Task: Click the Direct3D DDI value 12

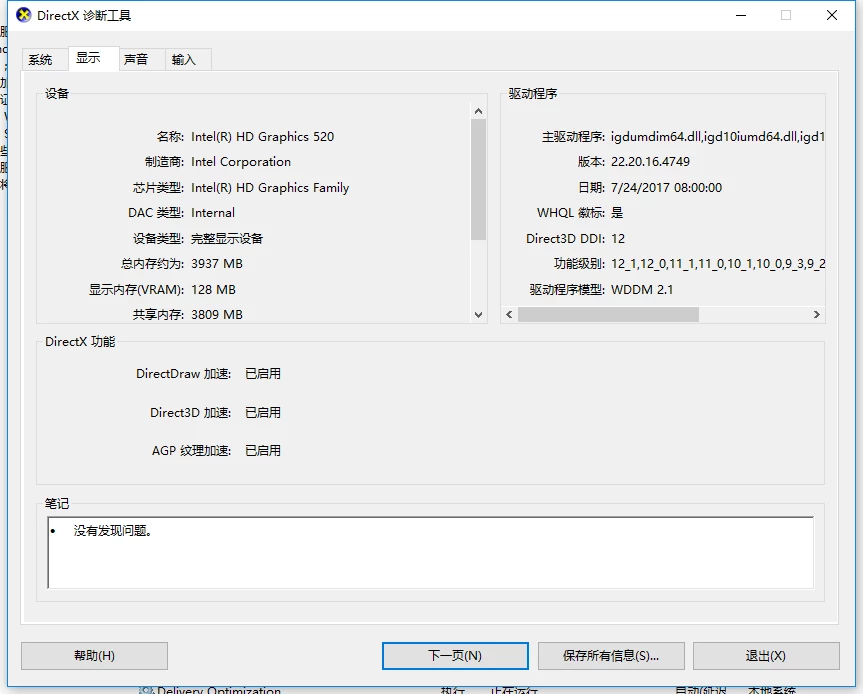Action: click(618, 238)
